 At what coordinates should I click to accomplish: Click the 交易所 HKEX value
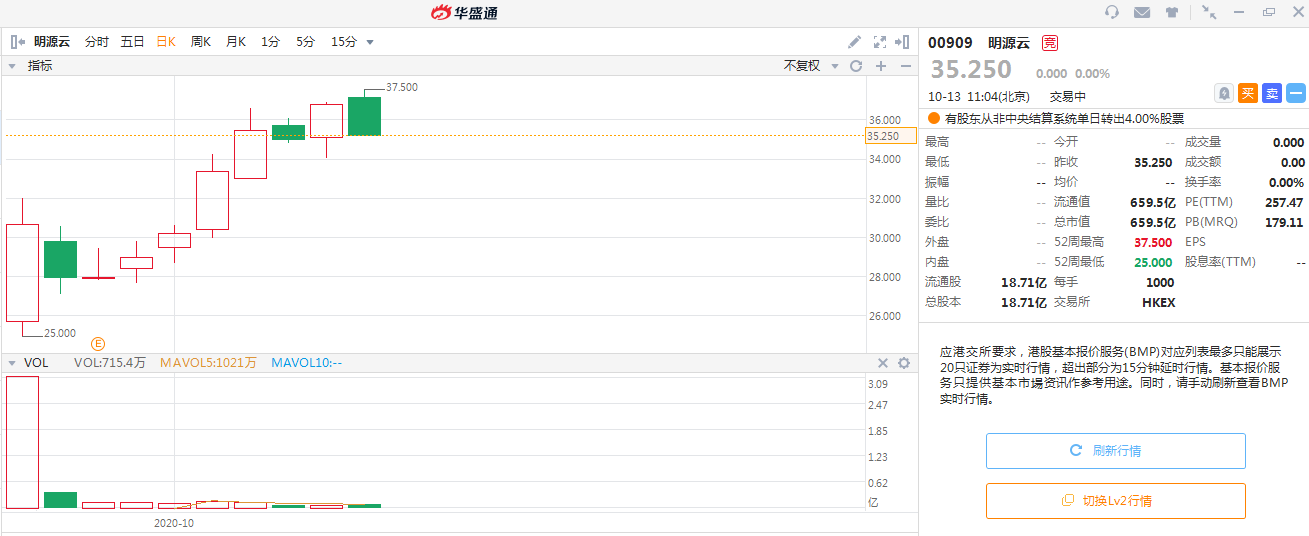(x=1159, y=302)
